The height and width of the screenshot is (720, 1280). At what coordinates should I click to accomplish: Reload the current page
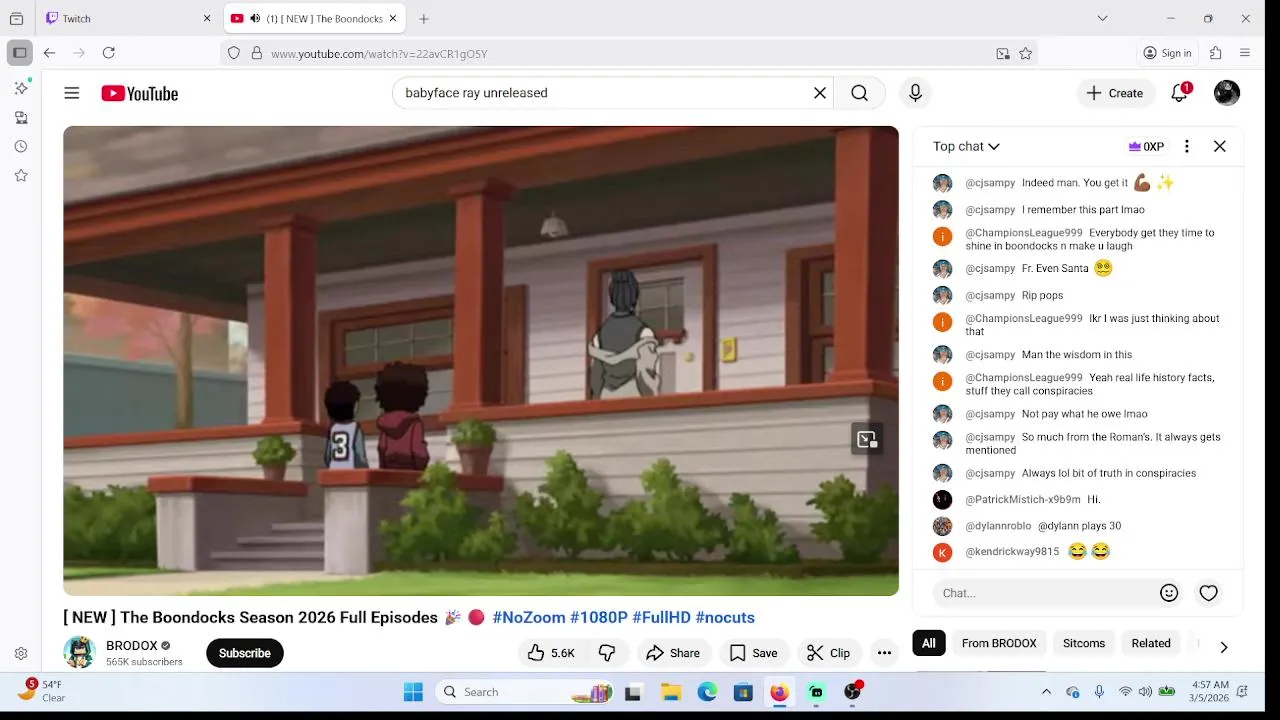[108, 53]
